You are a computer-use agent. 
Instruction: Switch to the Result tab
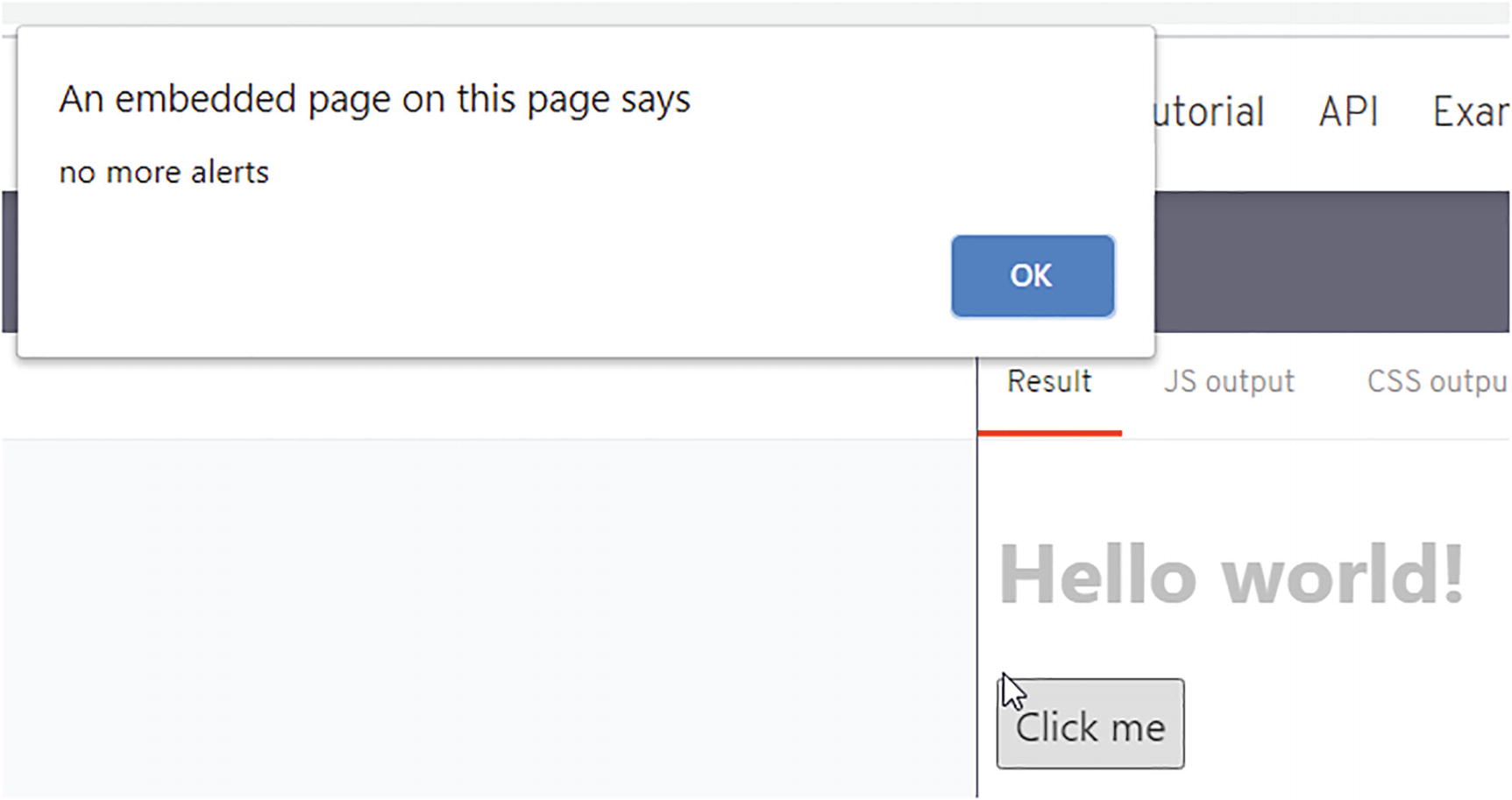pos(1049,382)
